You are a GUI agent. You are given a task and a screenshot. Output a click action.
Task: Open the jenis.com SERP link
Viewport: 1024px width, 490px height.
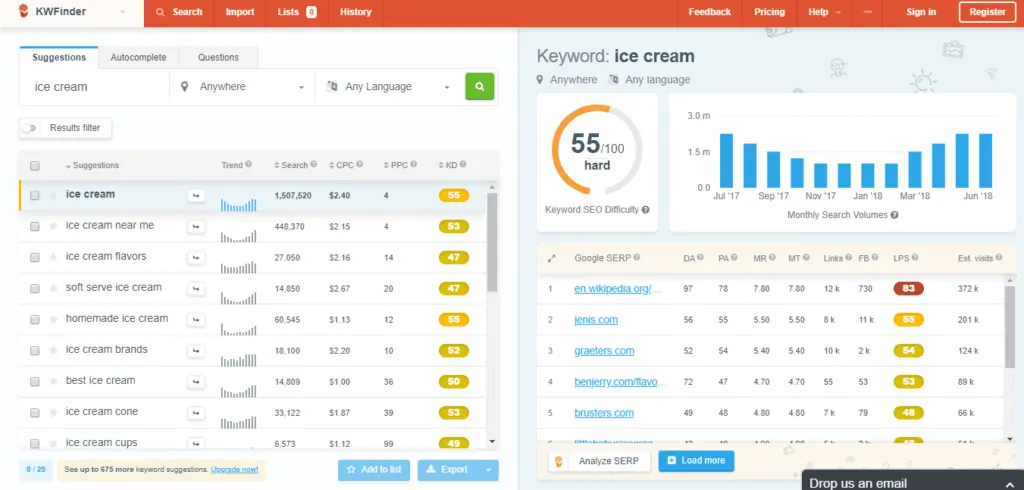[596, 320]
